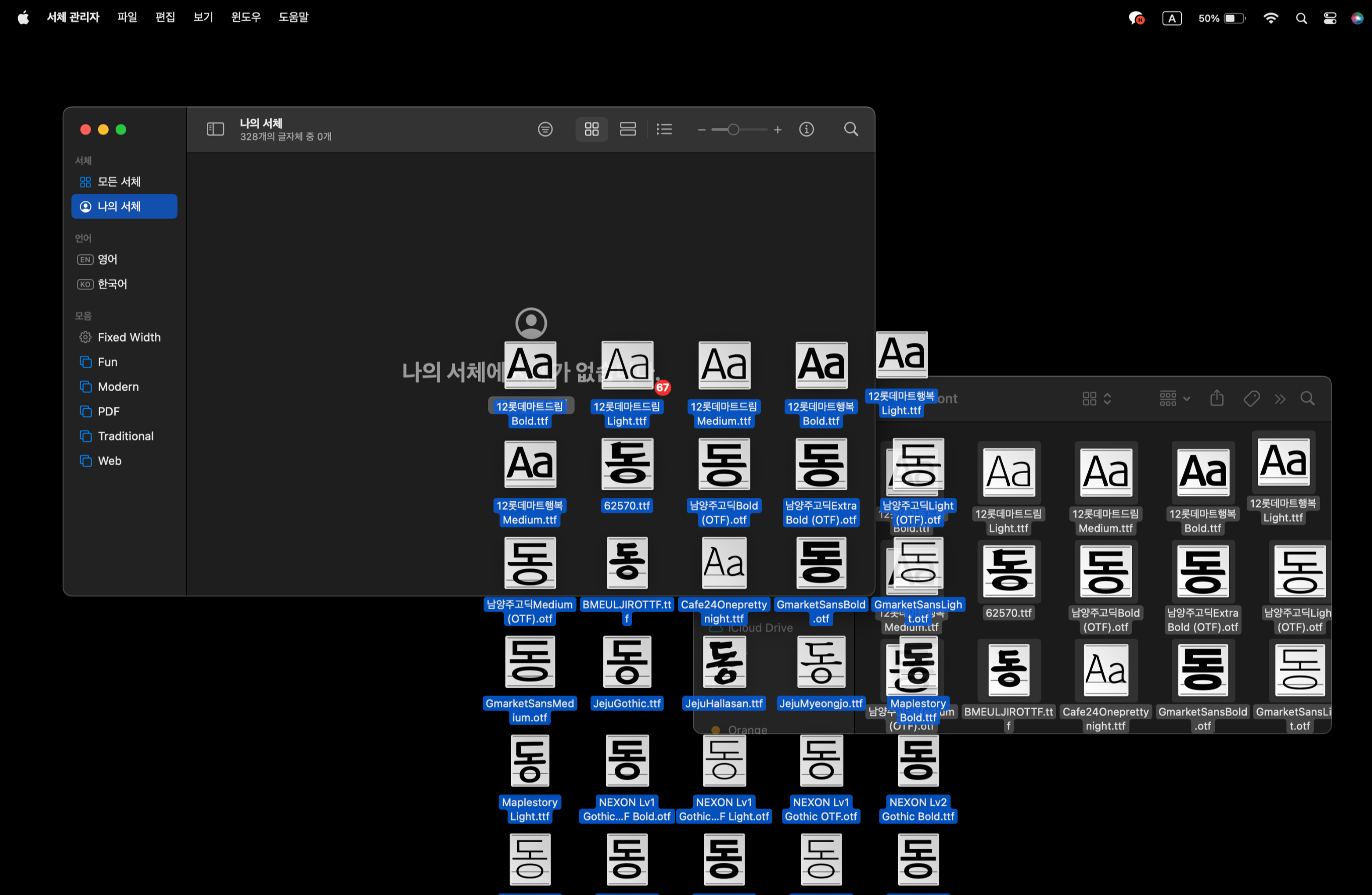Open the Modern collection
This screenshot has height=895, width=1372.
pyautogui.click(x=124, y=387)
